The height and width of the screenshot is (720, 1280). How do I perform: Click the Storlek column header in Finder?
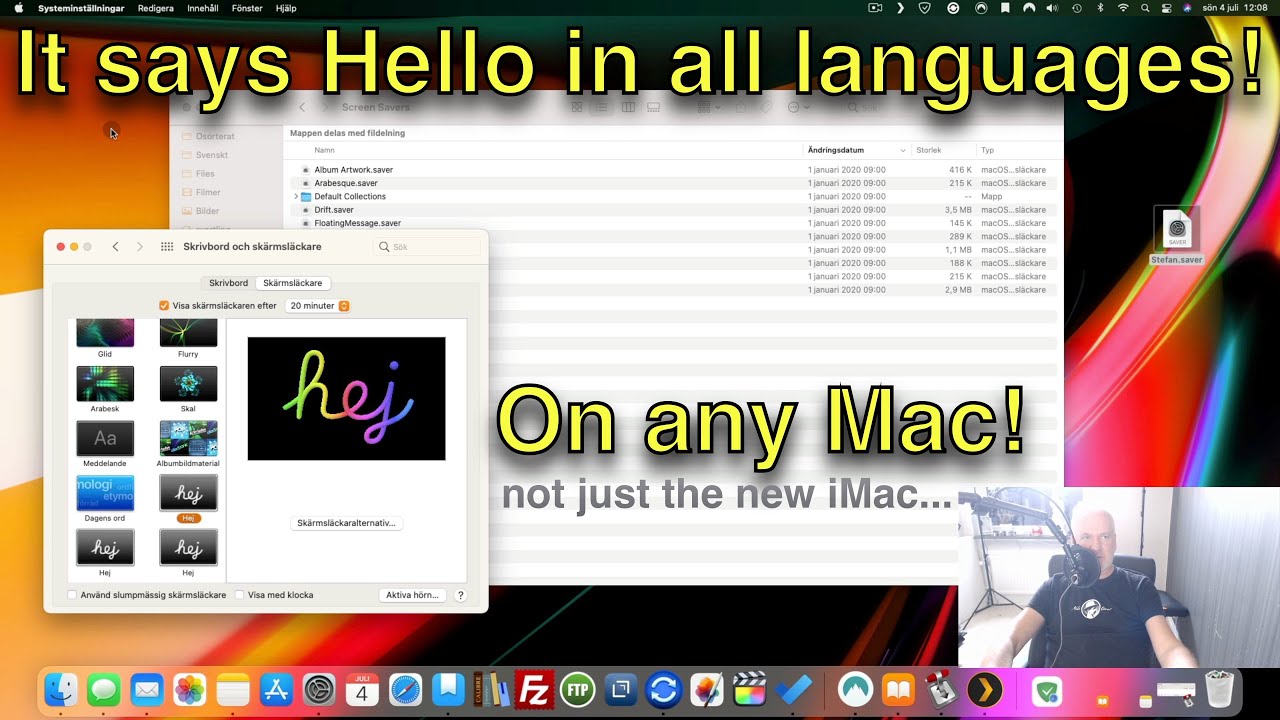[x=929, y=150]
